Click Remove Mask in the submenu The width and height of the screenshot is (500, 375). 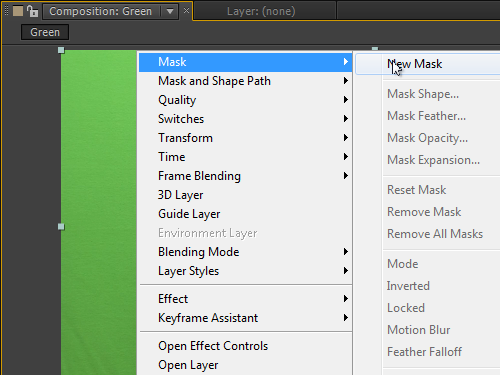[x=424, y=212]
